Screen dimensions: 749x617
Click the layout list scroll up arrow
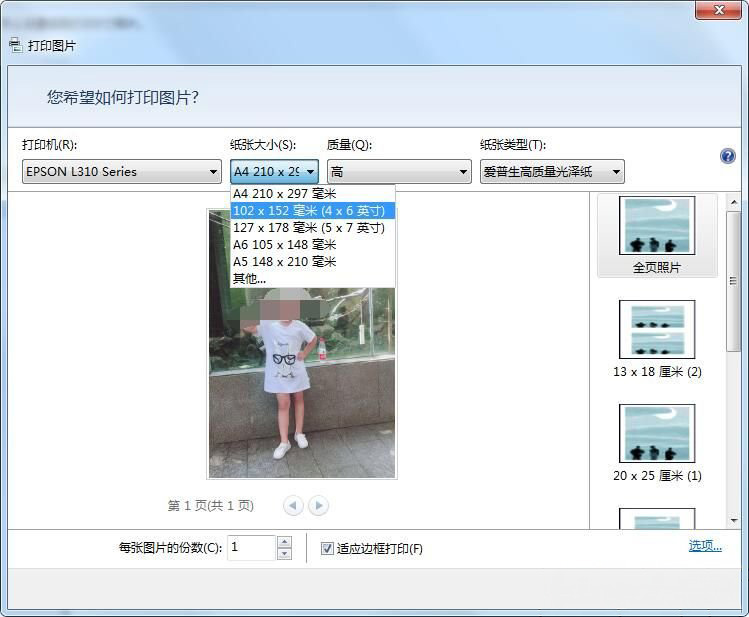(x=734, y=202)
